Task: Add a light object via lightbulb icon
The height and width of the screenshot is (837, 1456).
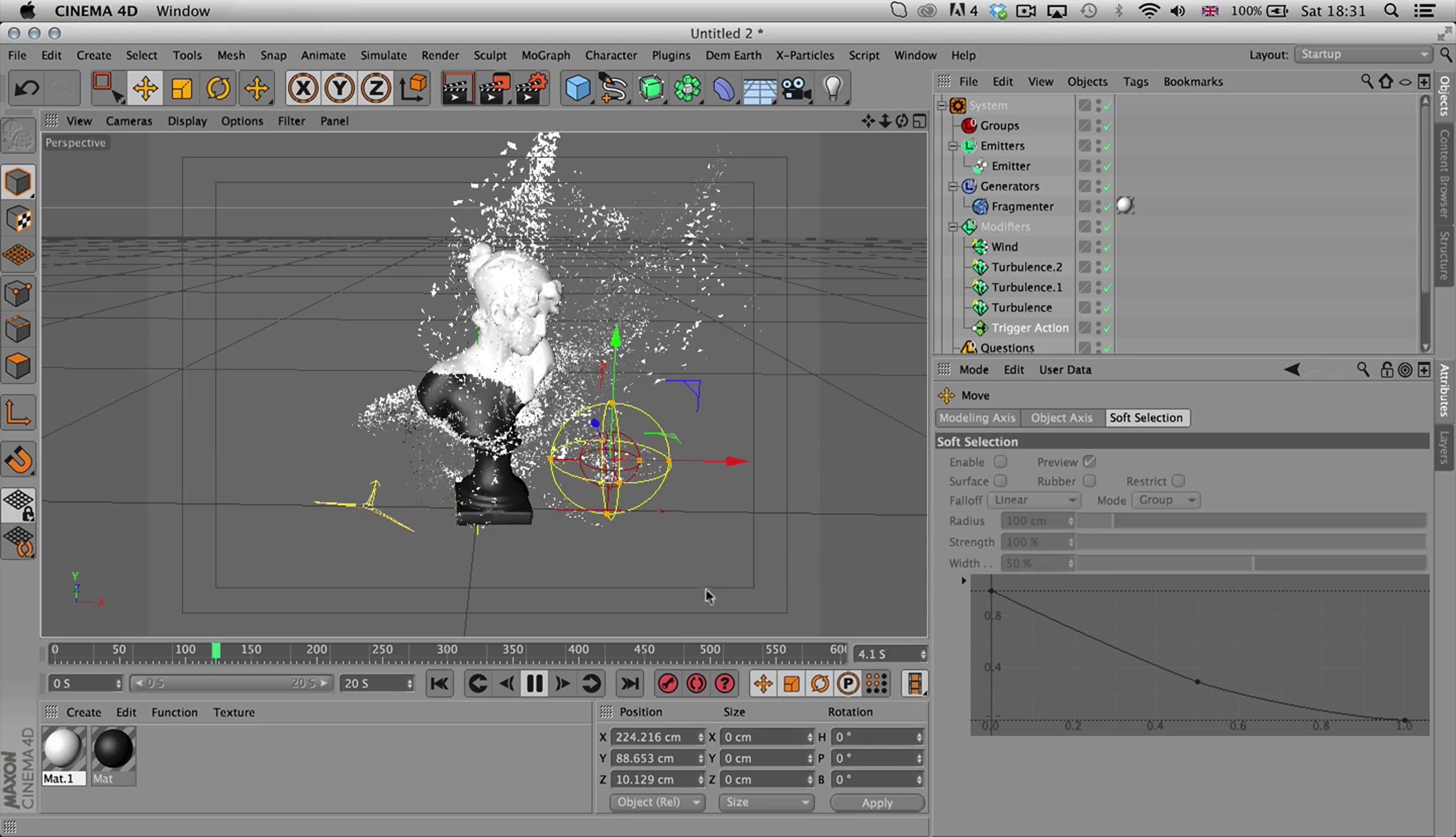Action: 833,89
